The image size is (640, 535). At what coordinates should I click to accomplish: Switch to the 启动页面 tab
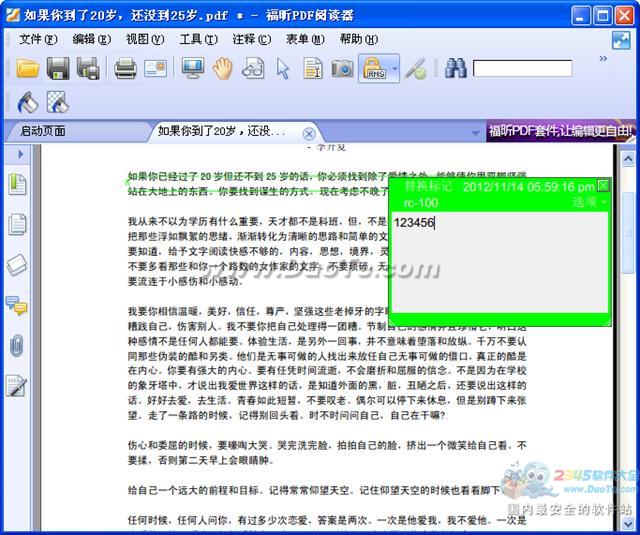(x=43, y=131)
